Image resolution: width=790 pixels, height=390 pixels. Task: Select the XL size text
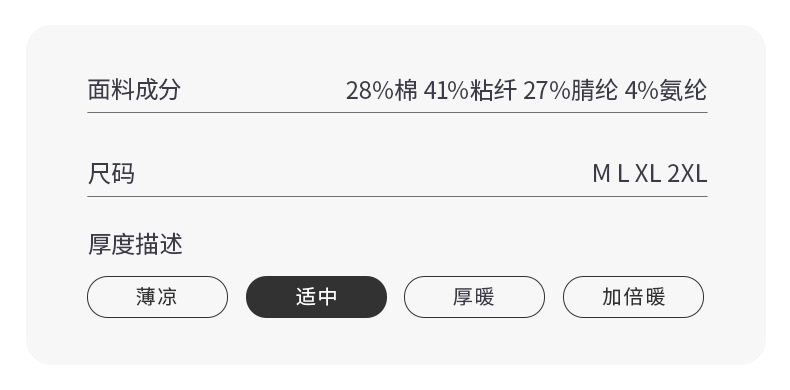click(647, 174)
